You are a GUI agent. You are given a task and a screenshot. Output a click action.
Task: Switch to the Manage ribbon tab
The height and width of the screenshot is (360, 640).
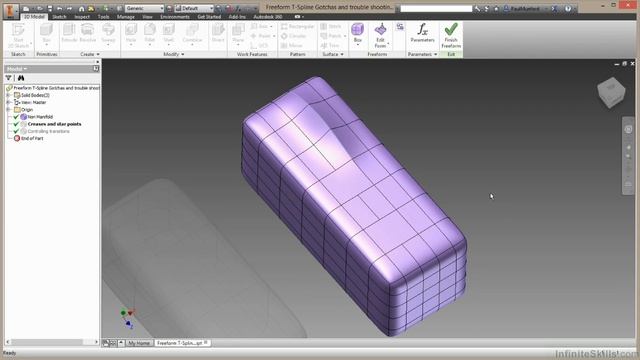(126, 17)
